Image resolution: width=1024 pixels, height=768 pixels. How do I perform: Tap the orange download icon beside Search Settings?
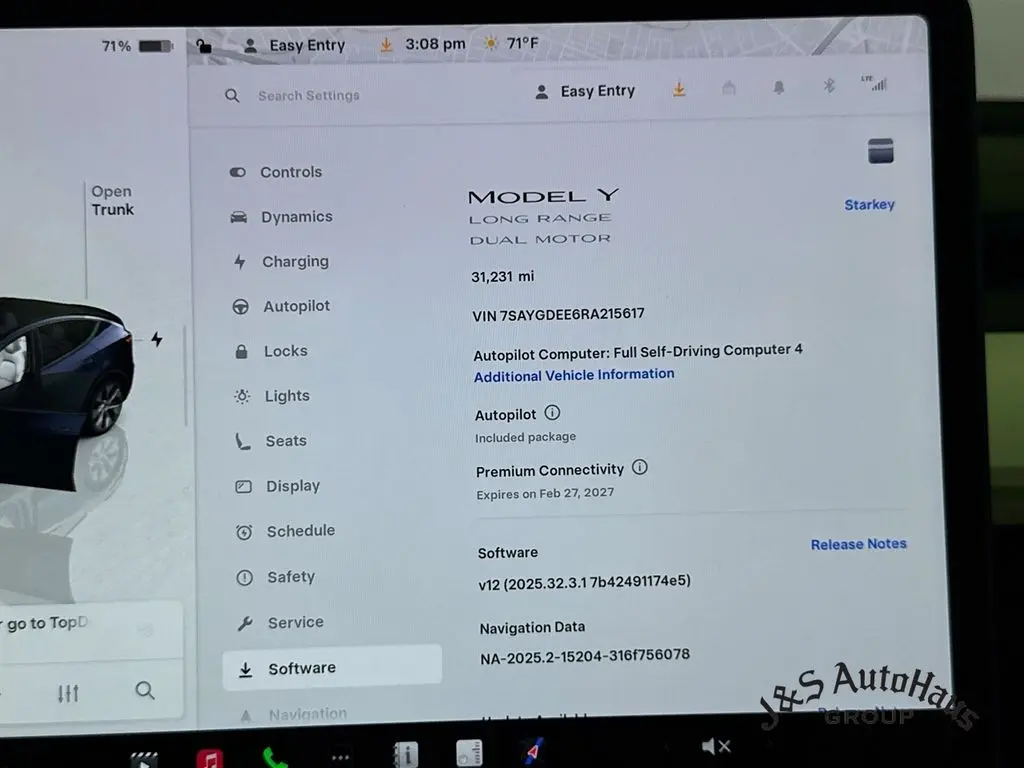click(x=679, y=90)
